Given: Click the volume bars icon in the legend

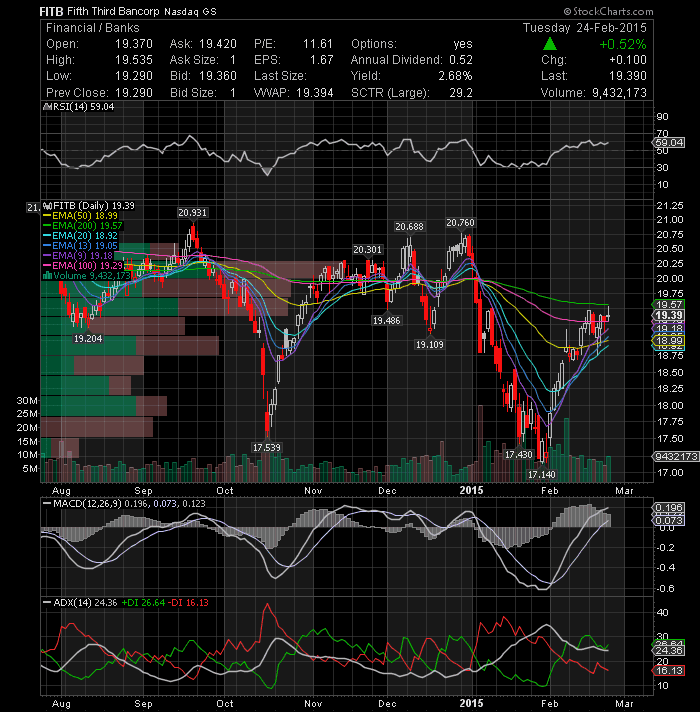Looking at the screenshot, I should tap(47, 275).
